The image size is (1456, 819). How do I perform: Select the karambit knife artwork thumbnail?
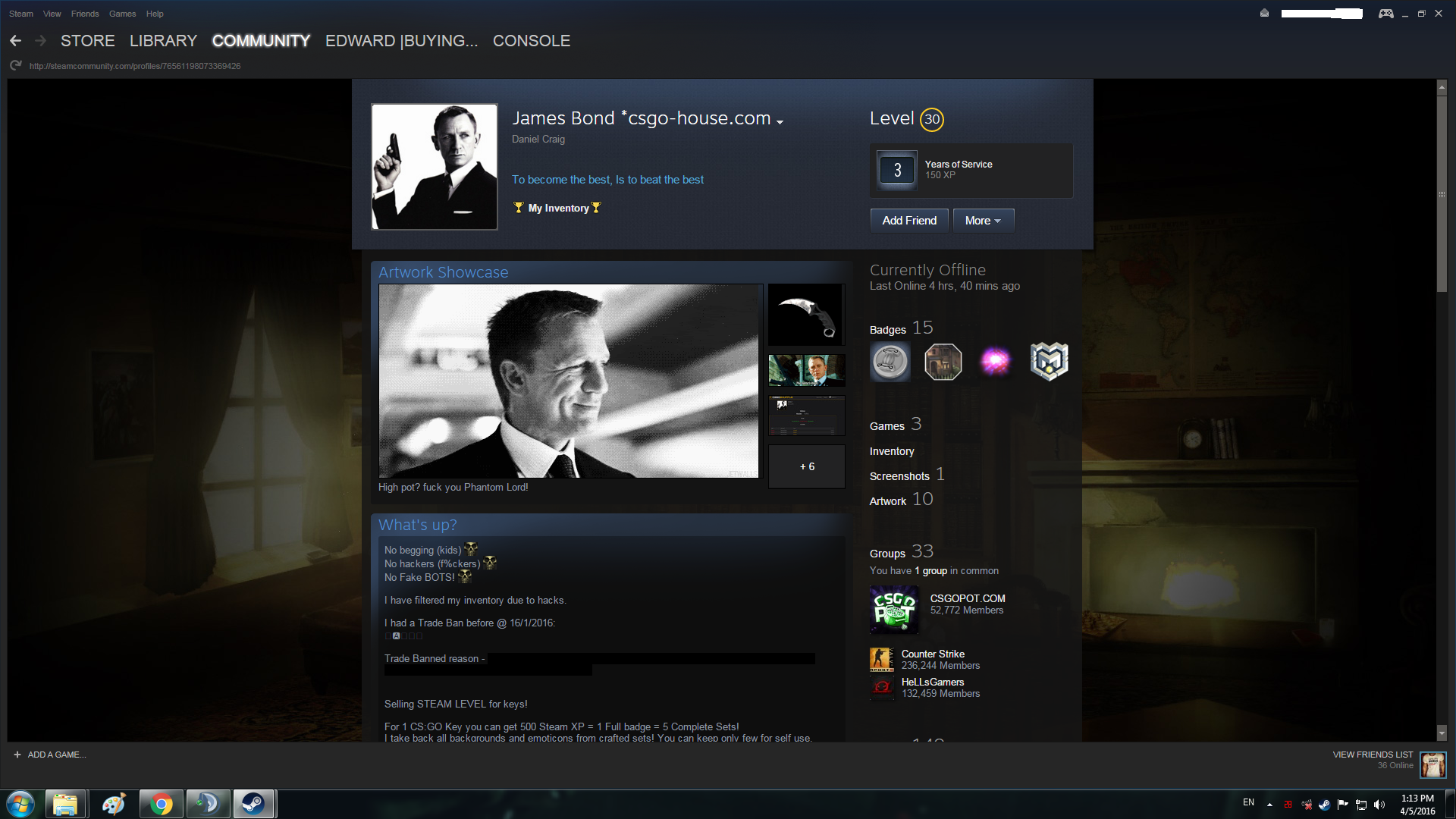click(806, 315)
